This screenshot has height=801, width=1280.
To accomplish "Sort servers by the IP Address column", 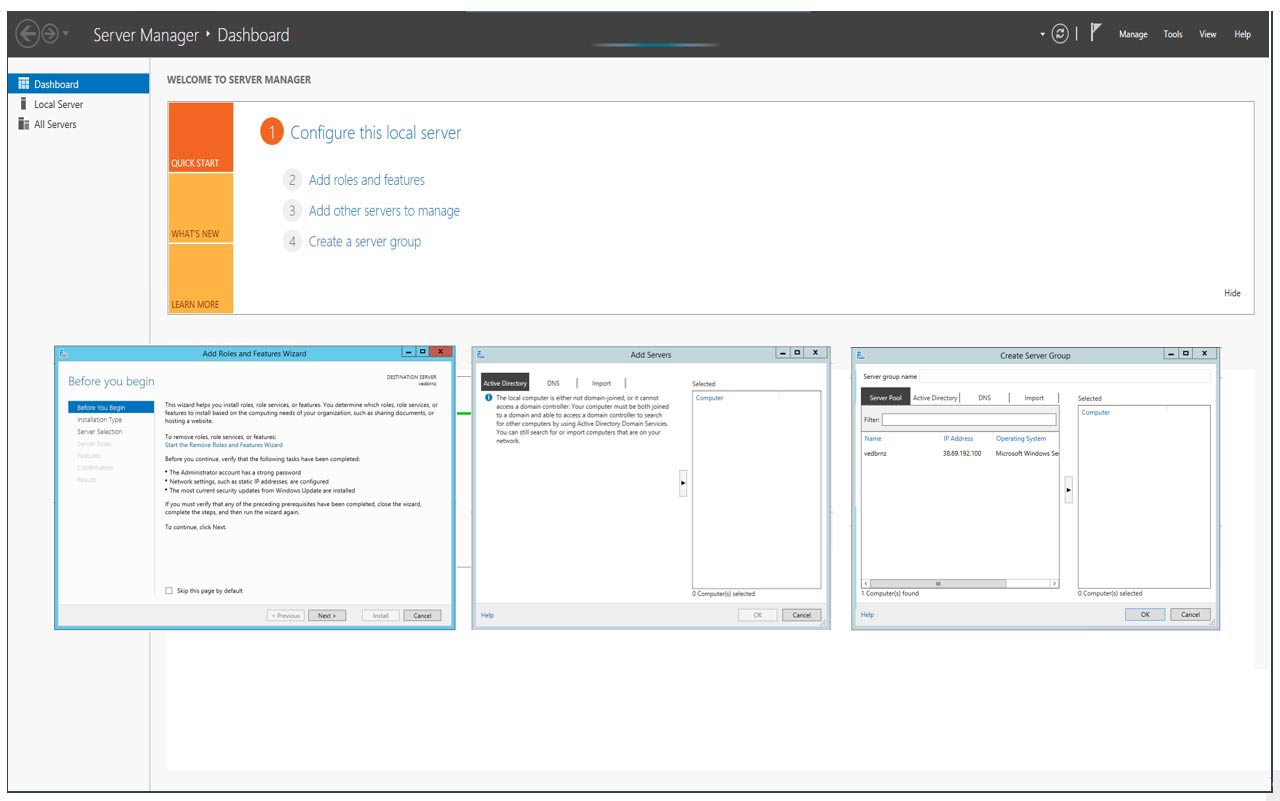I will point(958,438).
